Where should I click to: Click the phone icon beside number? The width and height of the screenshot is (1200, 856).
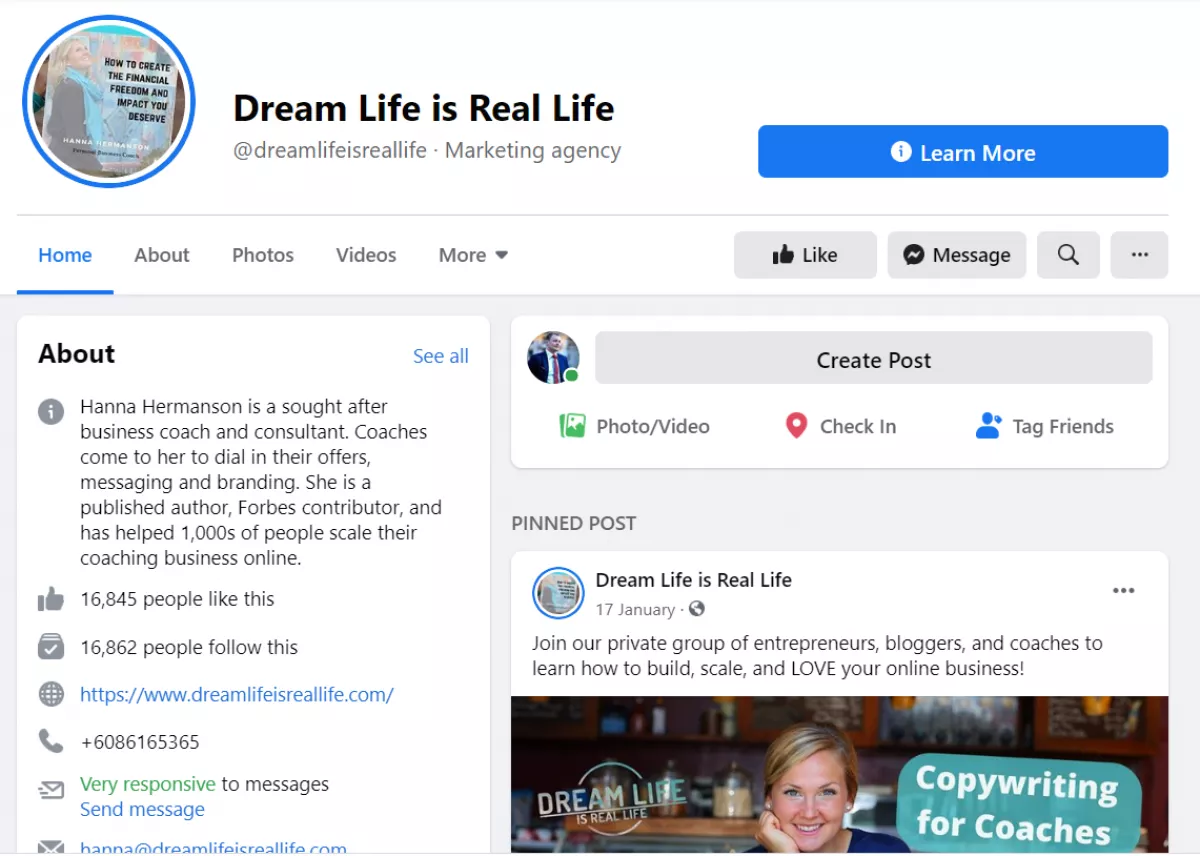[51, 741]
